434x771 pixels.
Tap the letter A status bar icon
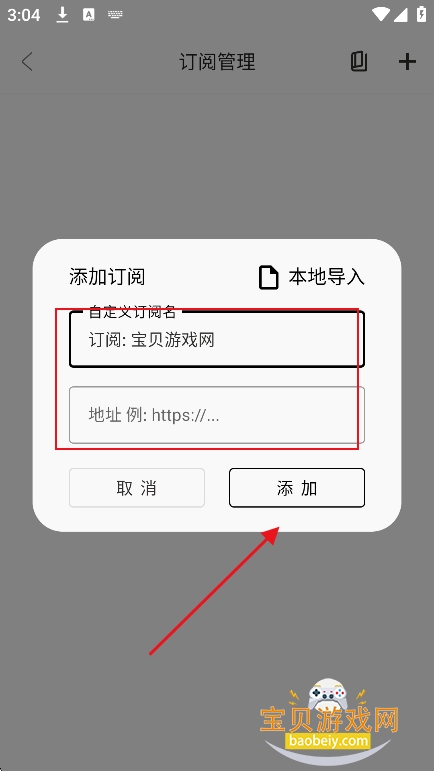click(x=88, y=15)
